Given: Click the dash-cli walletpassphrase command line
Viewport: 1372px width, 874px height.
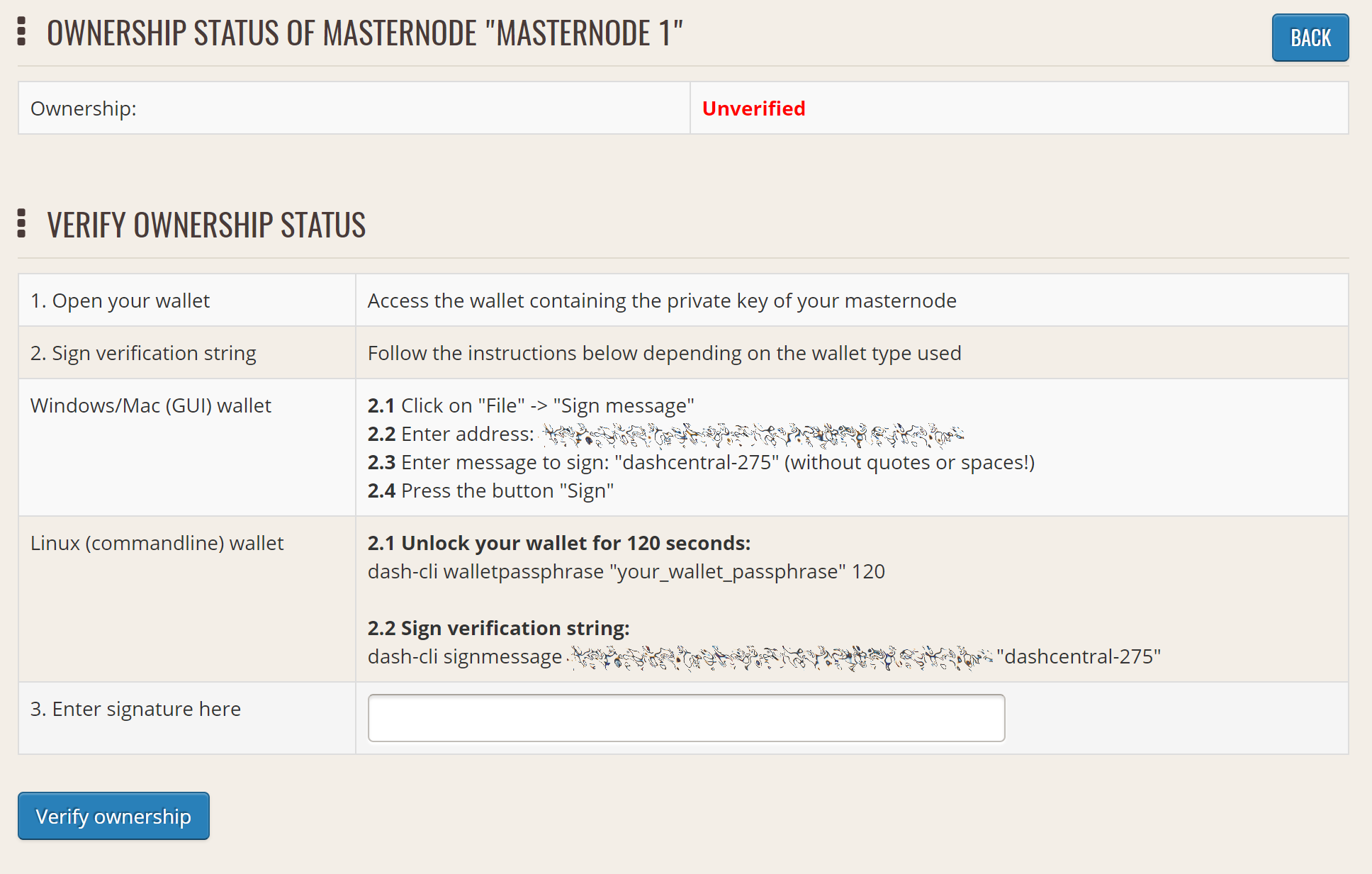Looking at the screenshot, I should pyautogui.click(x=626, y=571).
